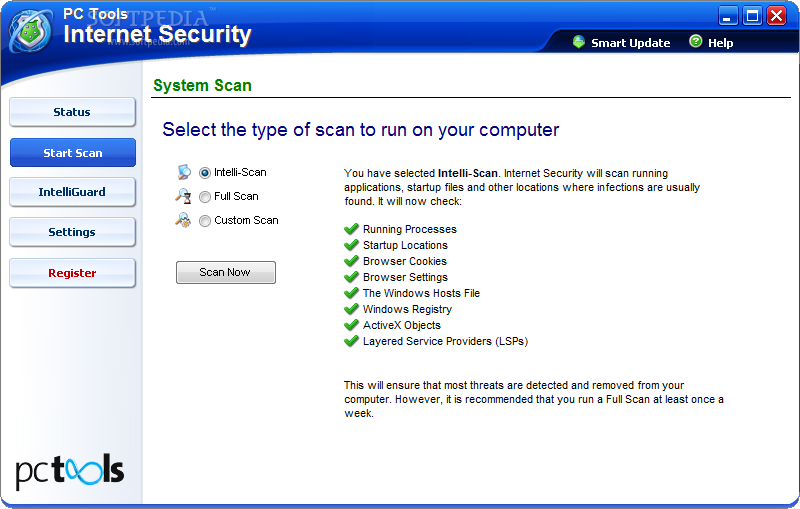This screenshot has height=509, width=800.
Task: Go to the Start Scan section
Action: coord(72,153)
